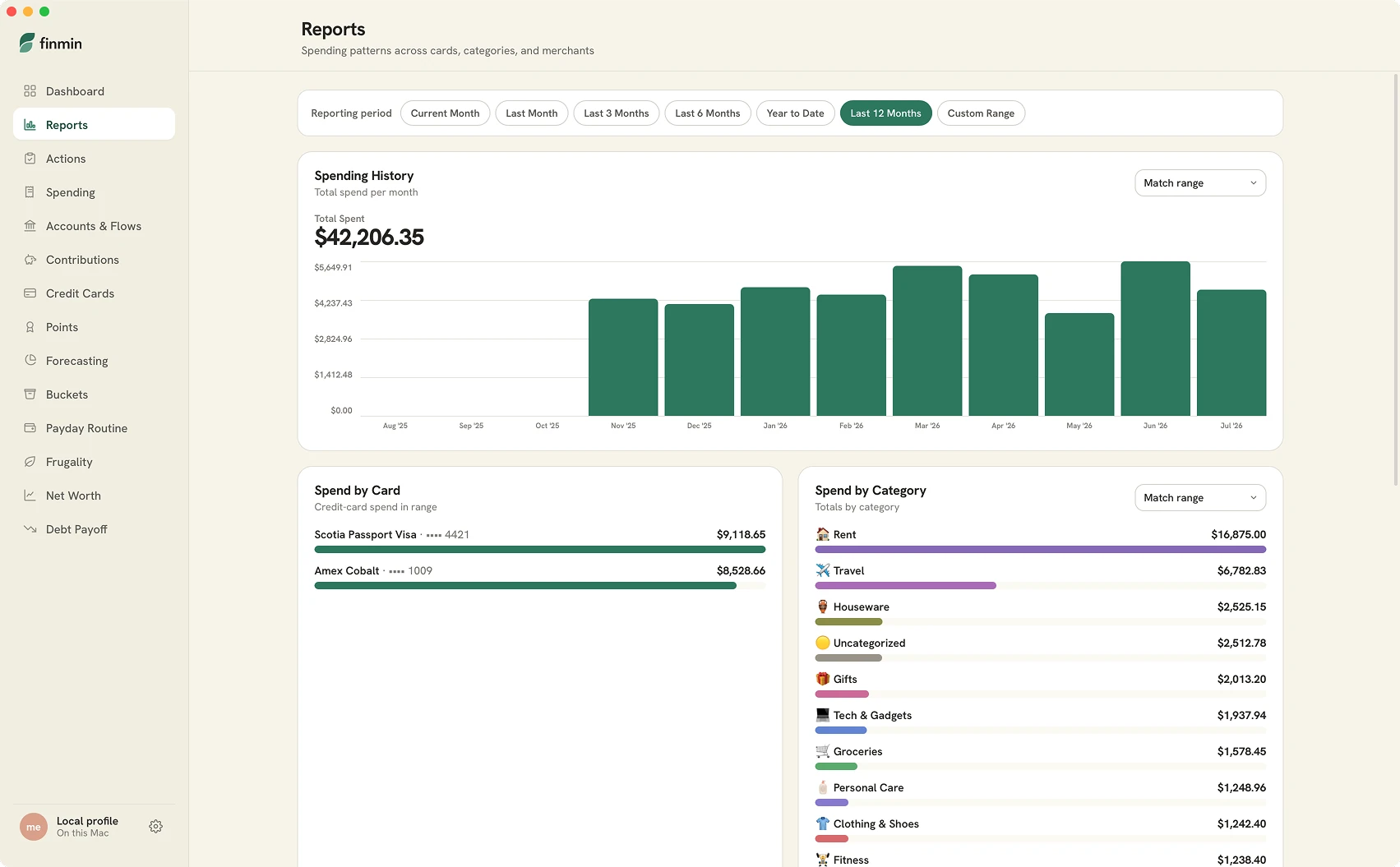Click the page vertical scrollbar
1400x867 pixels.
1395,279
